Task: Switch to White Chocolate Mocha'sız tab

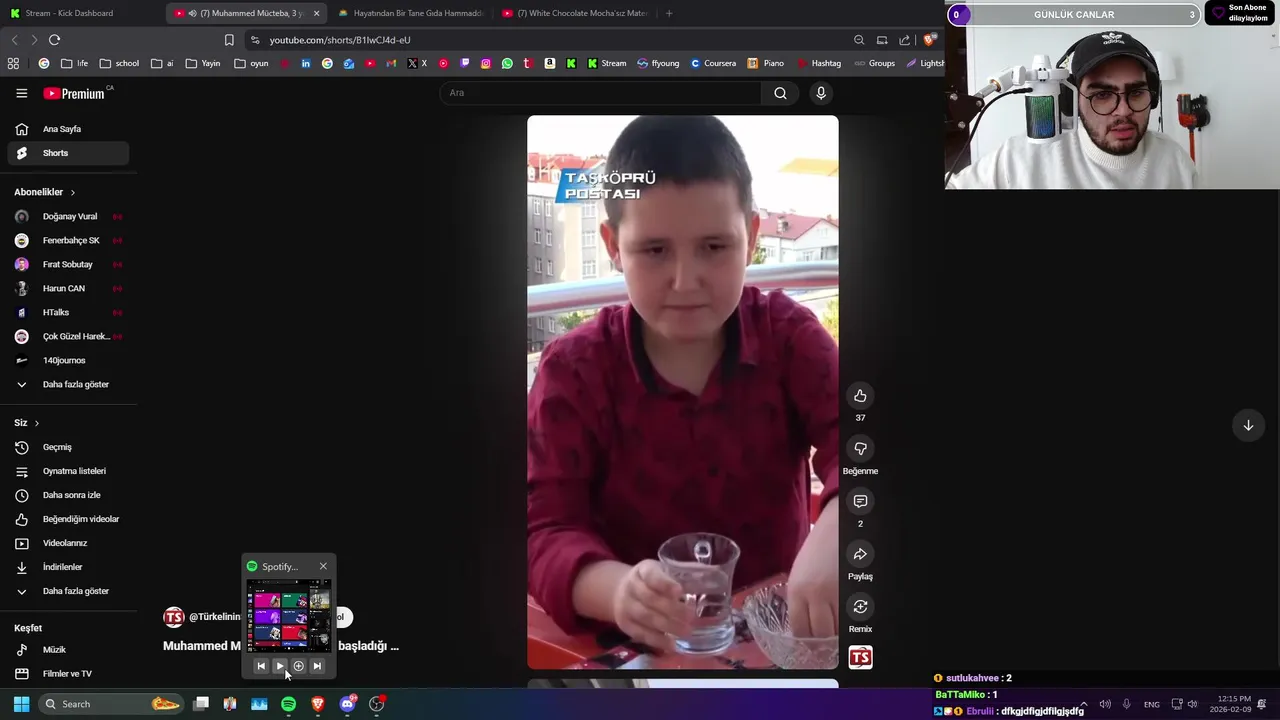Action: (x=574, y=13)
